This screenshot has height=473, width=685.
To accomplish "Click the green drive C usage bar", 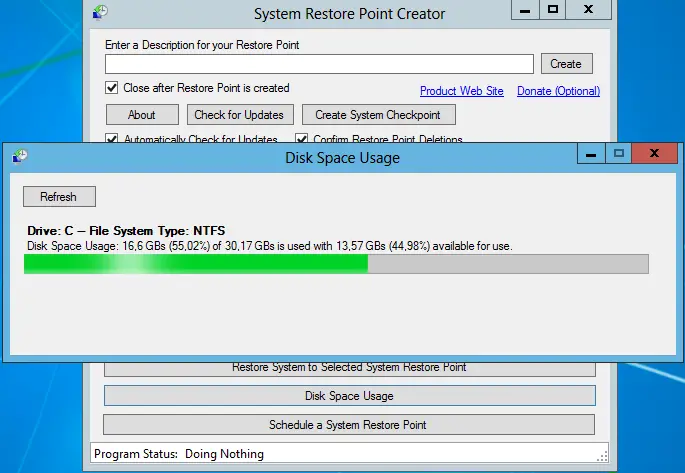I will point(196,264).
